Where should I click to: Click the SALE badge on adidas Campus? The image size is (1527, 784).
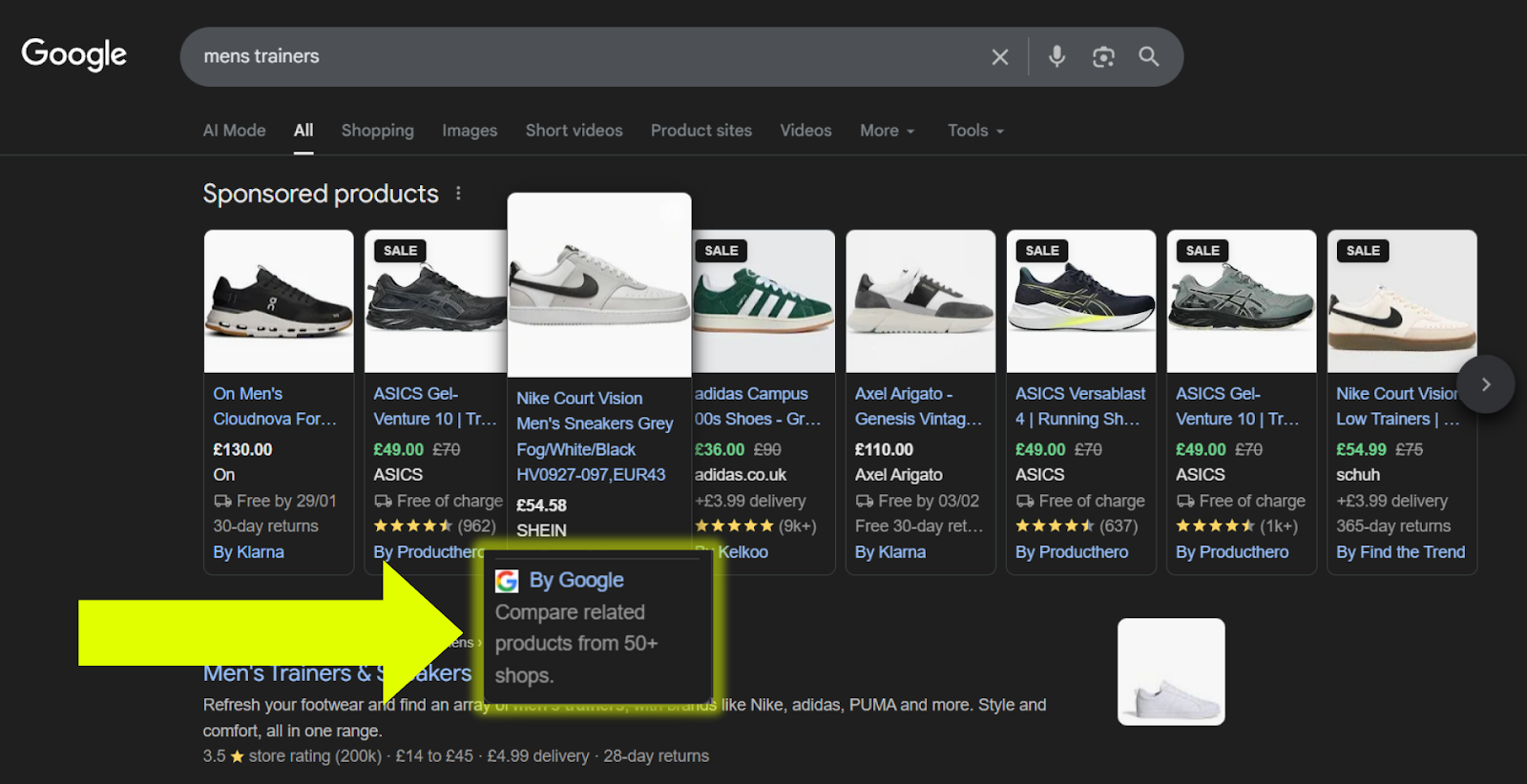coord(722,251)
